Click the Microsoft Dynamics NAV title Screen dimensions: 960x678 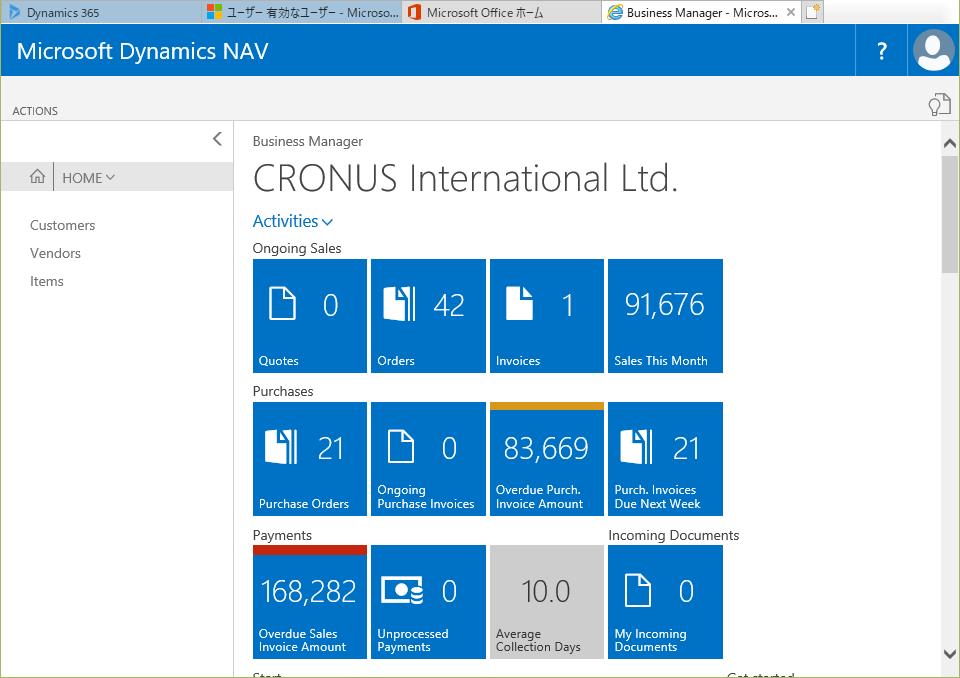pyautogui.click(x=143, y=51)
